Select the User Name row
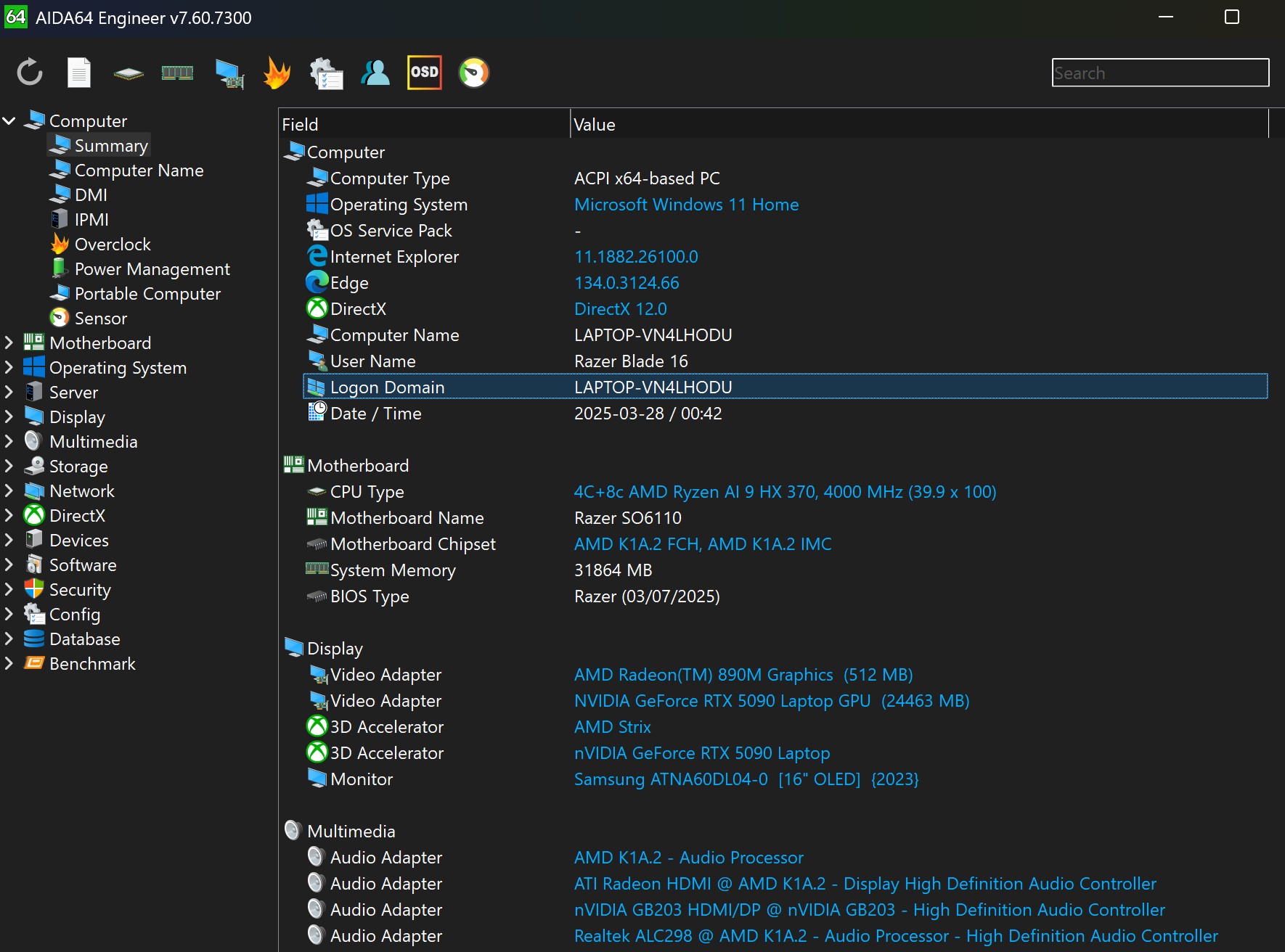Viewport: 1285px width, 952px height. point(786,361)
